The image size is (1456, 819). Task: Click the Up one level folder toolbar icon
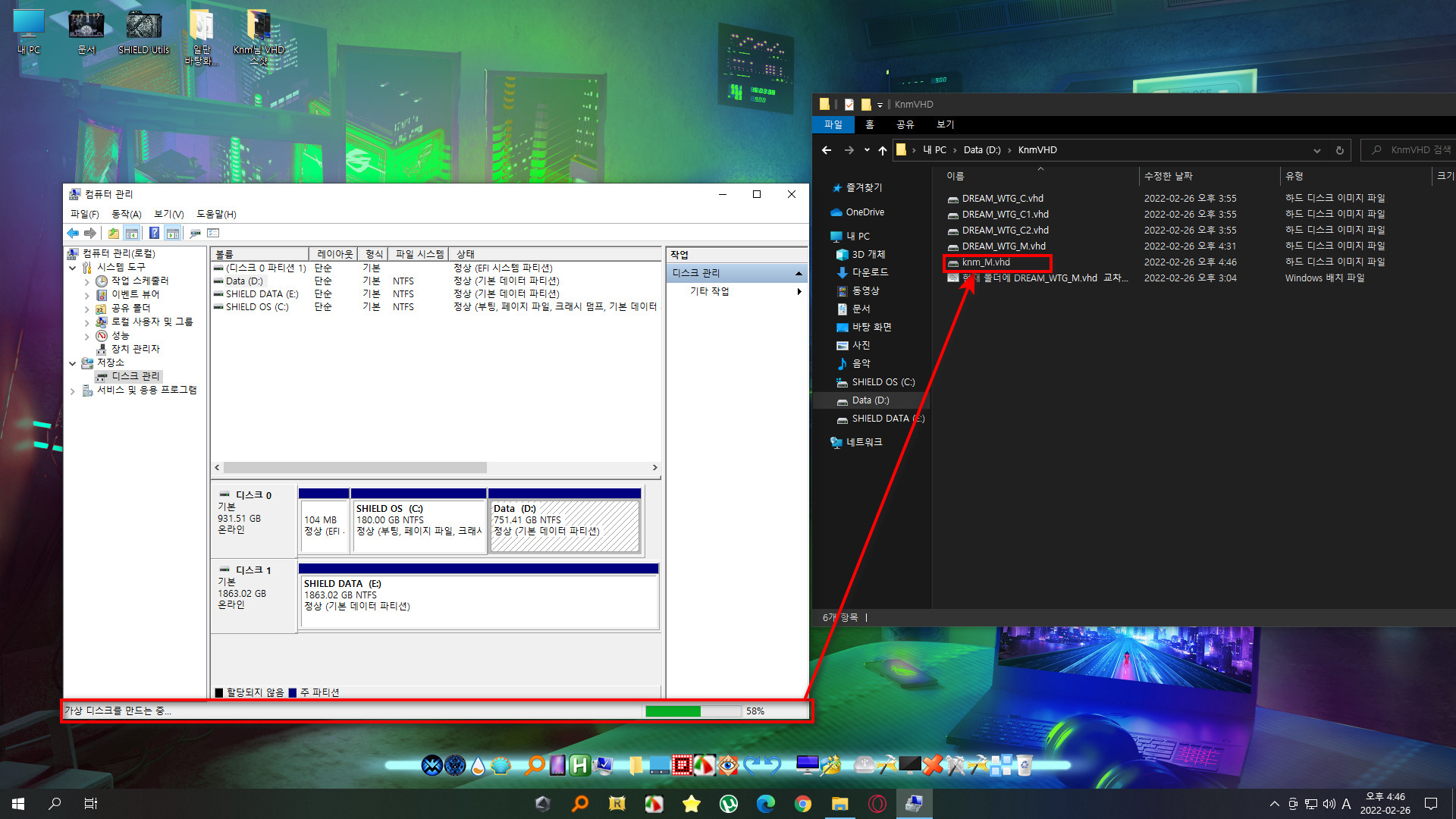point(114,233)
